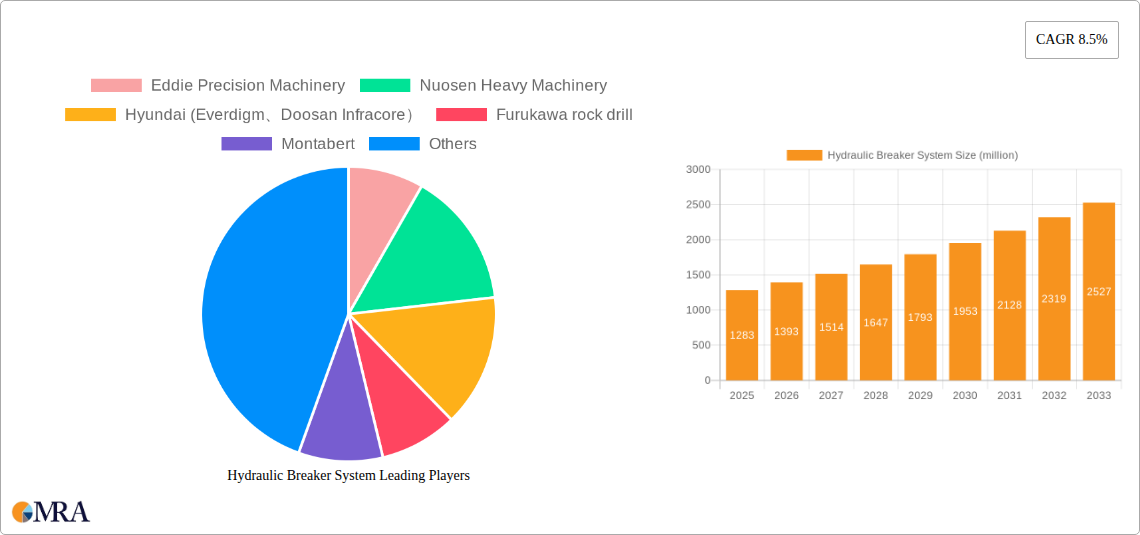Click the 2027 bar labeled 1514

coord(831,327)
